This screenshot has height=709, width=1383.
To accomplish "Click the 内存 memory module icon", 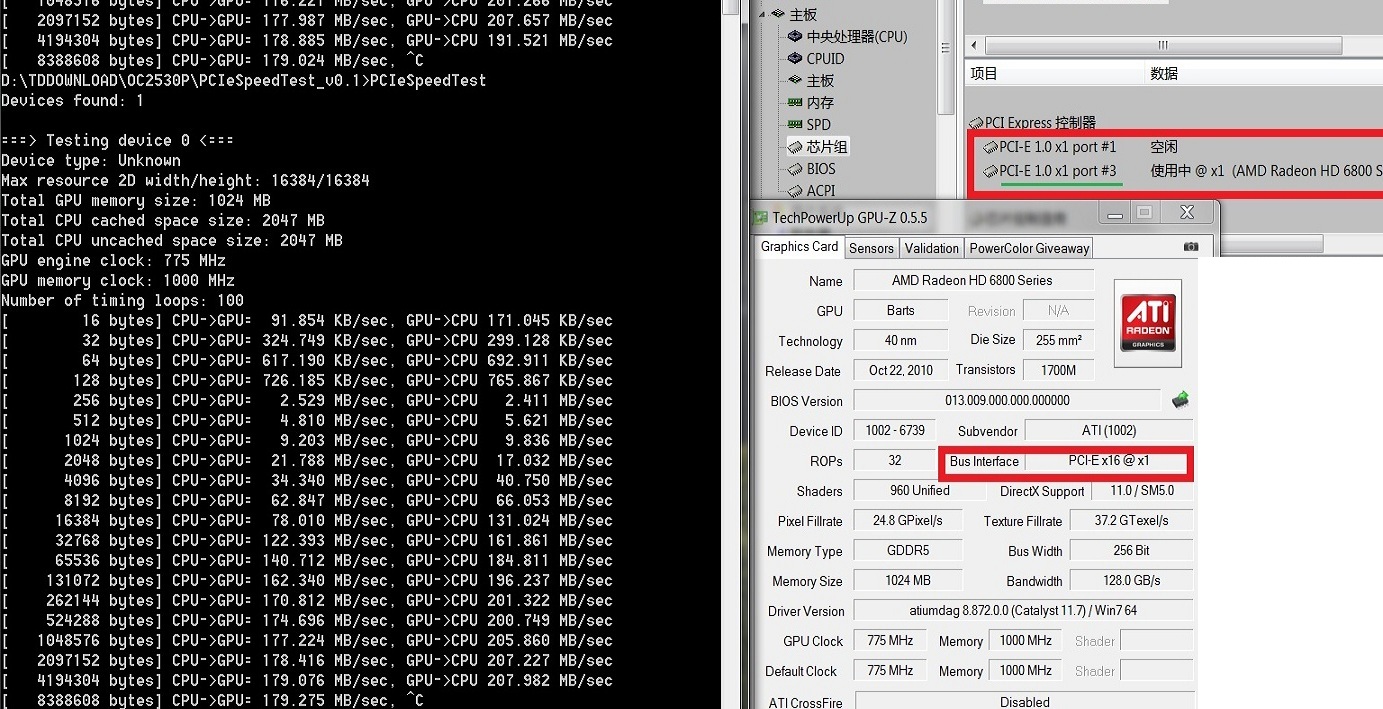I will (x=795, y=102).
